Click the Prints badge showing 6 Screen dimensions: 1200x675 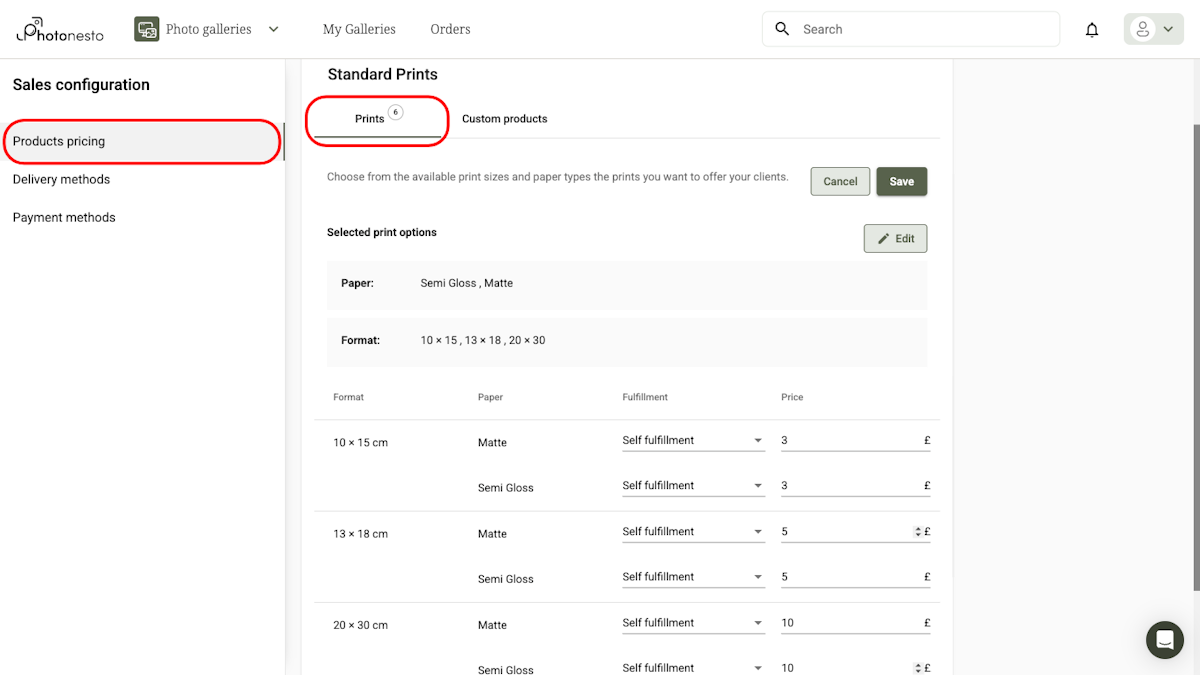point(394,113)
